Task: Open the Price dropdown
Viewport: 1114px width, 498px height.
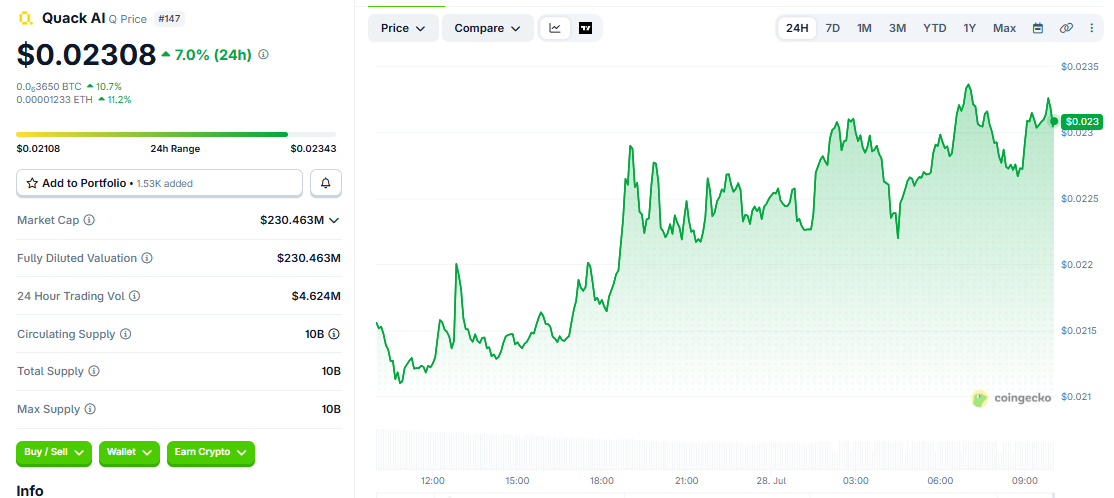Action: 403,28
